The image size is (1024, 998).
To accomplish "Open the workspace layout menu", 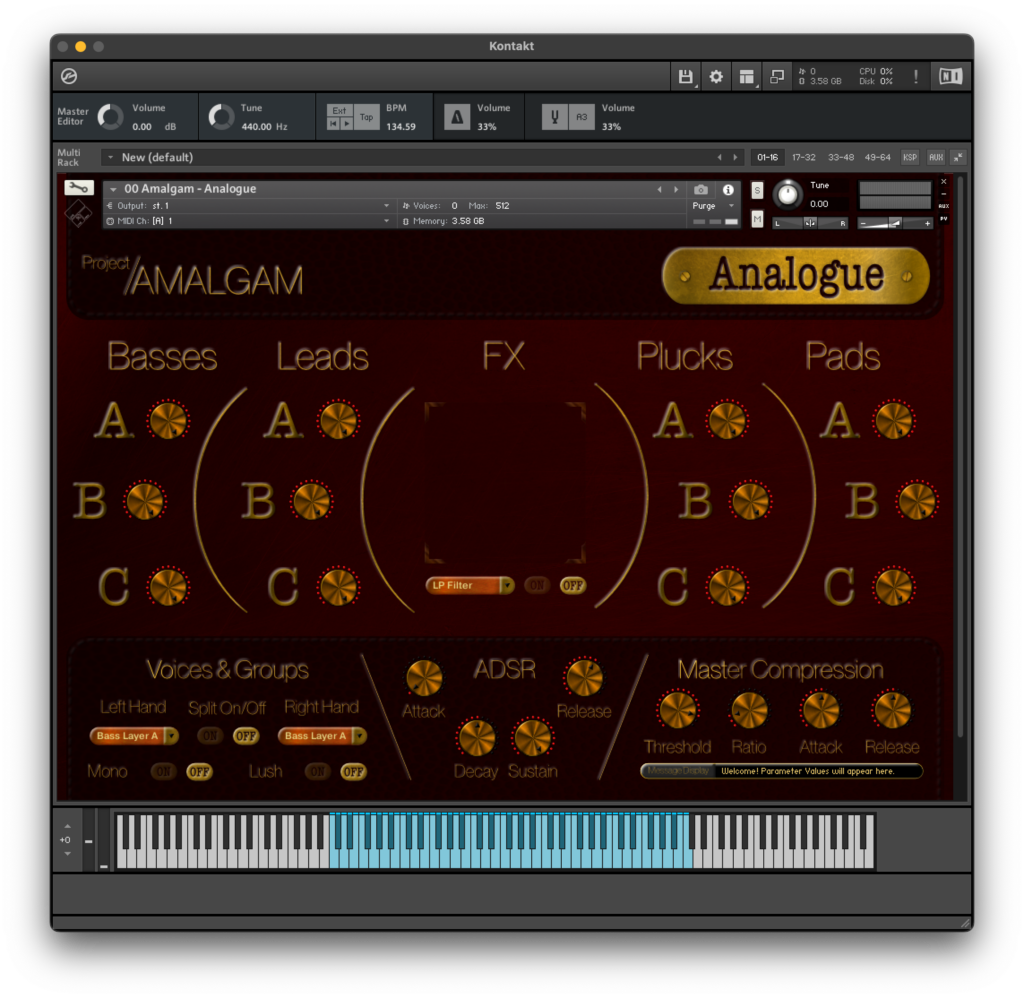I will click(x=746, y=76).
